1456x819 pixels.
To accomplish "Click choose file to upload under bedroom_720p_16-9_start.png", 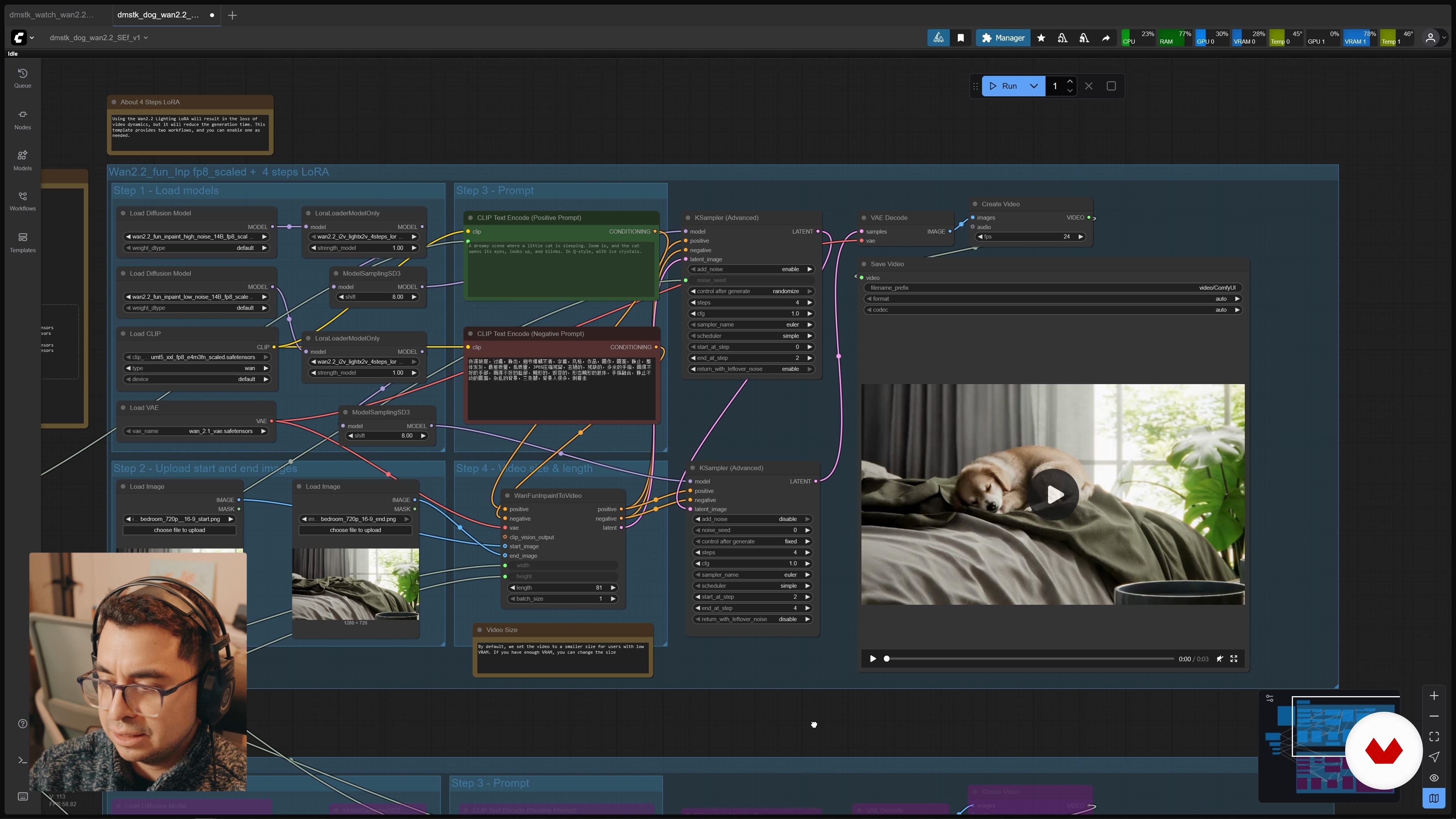I will 180,530.
